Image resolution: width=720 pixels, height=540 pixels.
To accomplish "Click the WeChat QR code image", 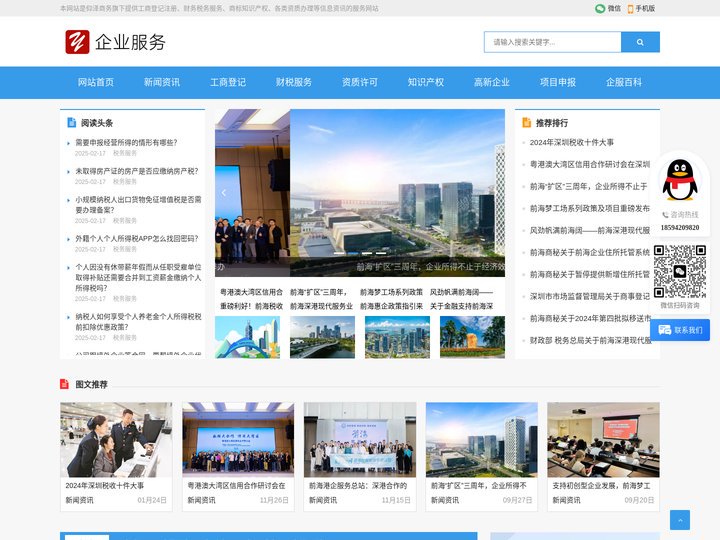I will point(680,271).
